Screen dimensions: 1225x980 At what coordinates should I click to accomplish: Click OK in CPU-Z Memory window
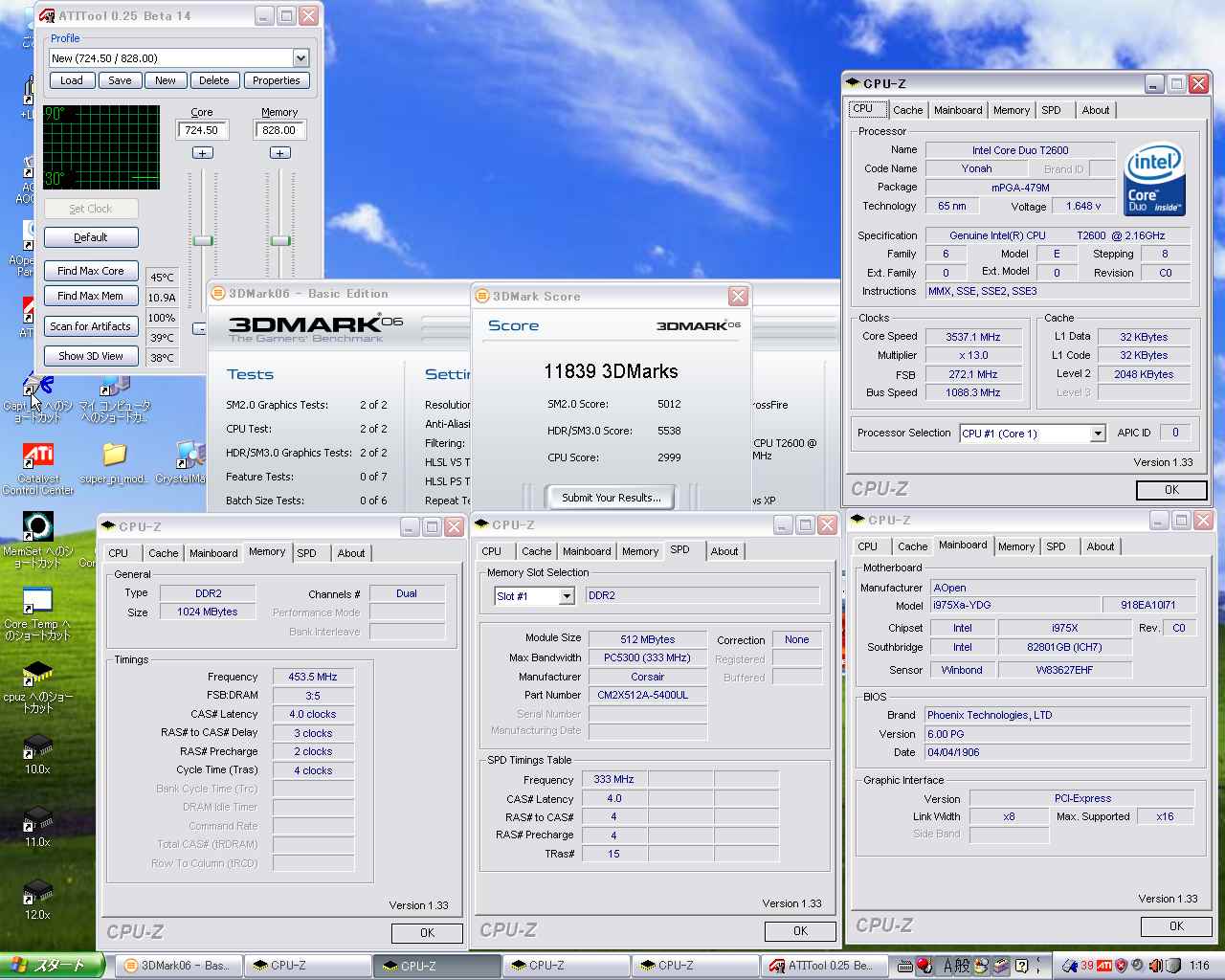pyautogui.click(x=427, y=933)
